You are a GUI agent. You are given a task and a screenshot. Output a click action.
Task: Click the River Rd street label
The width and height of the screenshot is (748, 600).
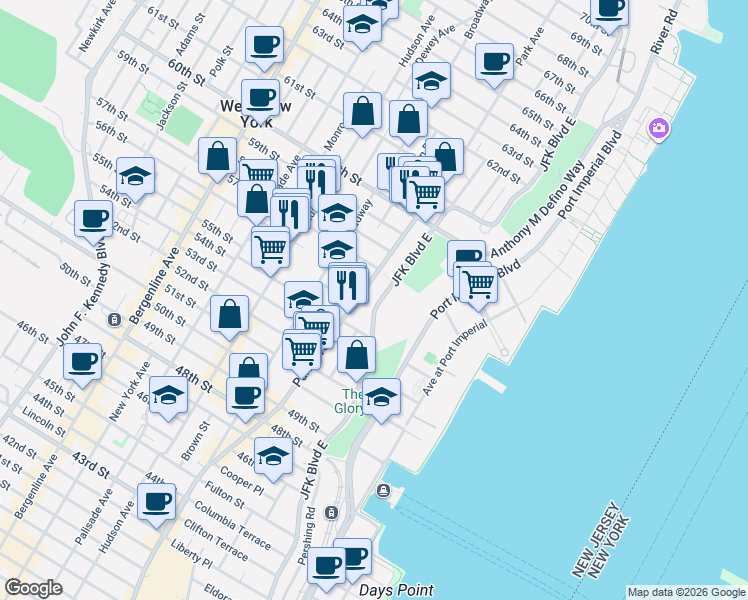click(x=665, y=31)
